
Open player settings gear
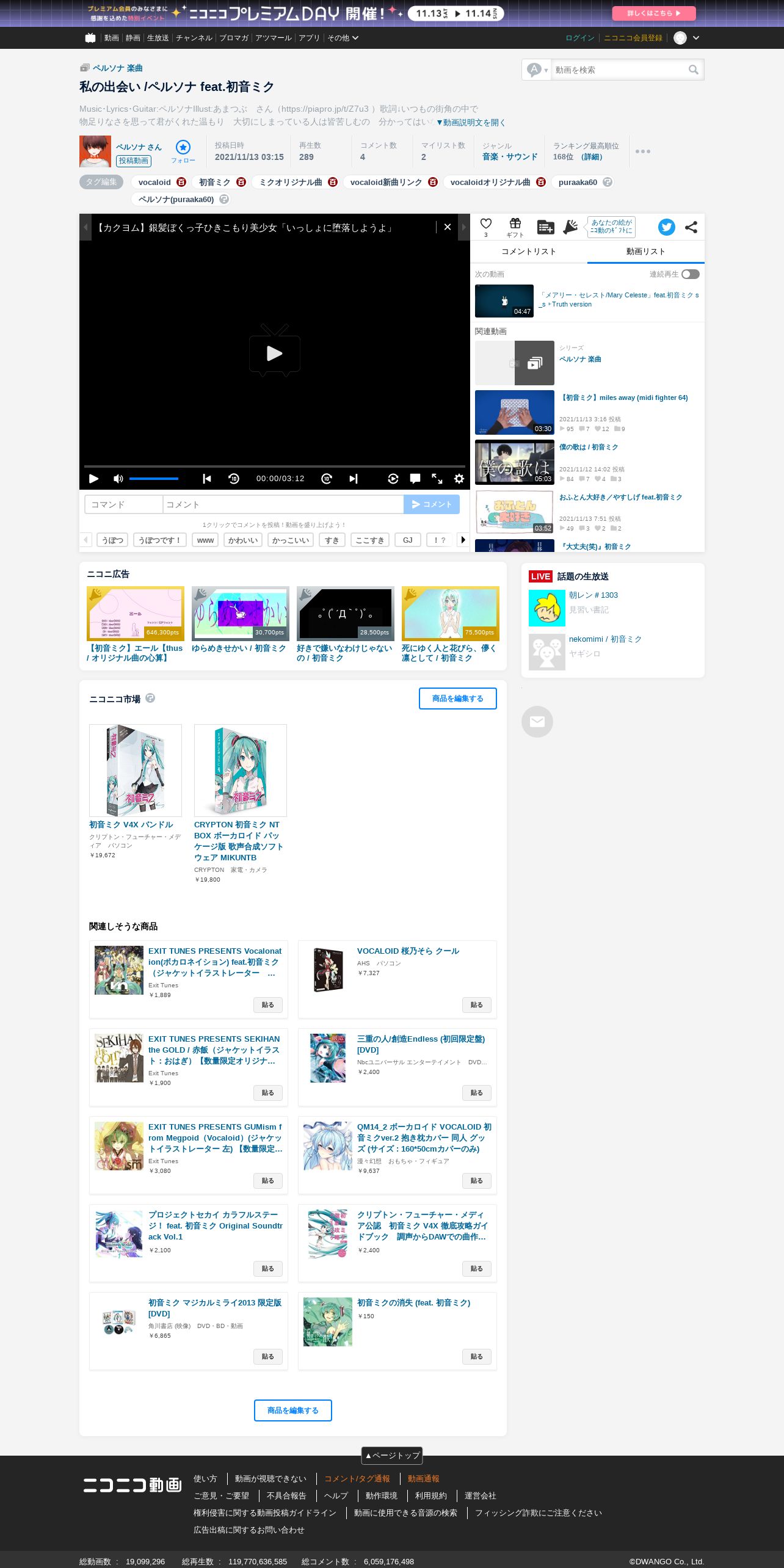[459, 479]
